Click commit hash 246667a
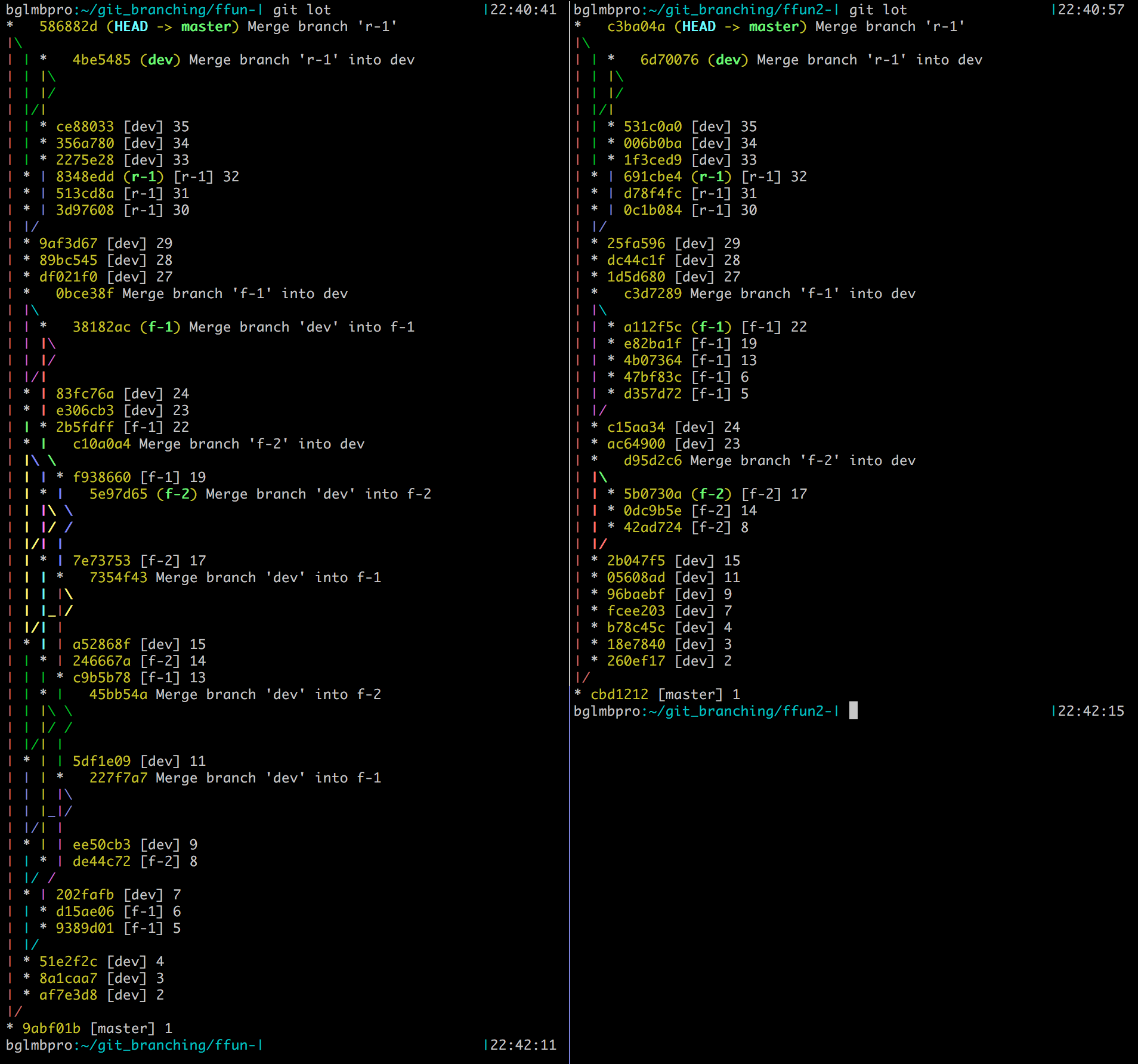Image resolution: width=1138 pixels, height=1064 pixels. (101, 661)
